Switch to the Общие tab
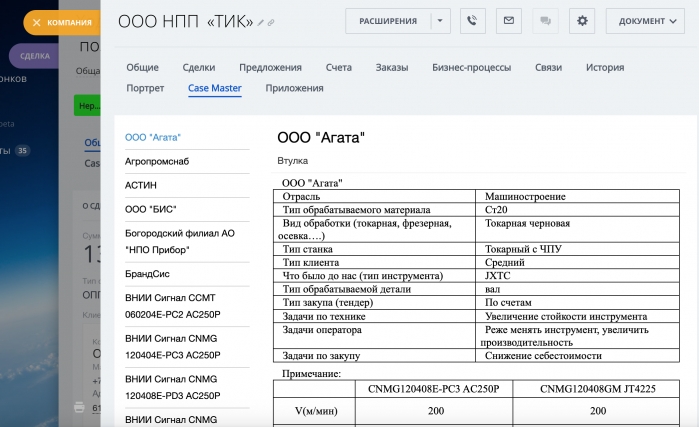The height and width of the screenshot is (427, 699). click(142, 67)
